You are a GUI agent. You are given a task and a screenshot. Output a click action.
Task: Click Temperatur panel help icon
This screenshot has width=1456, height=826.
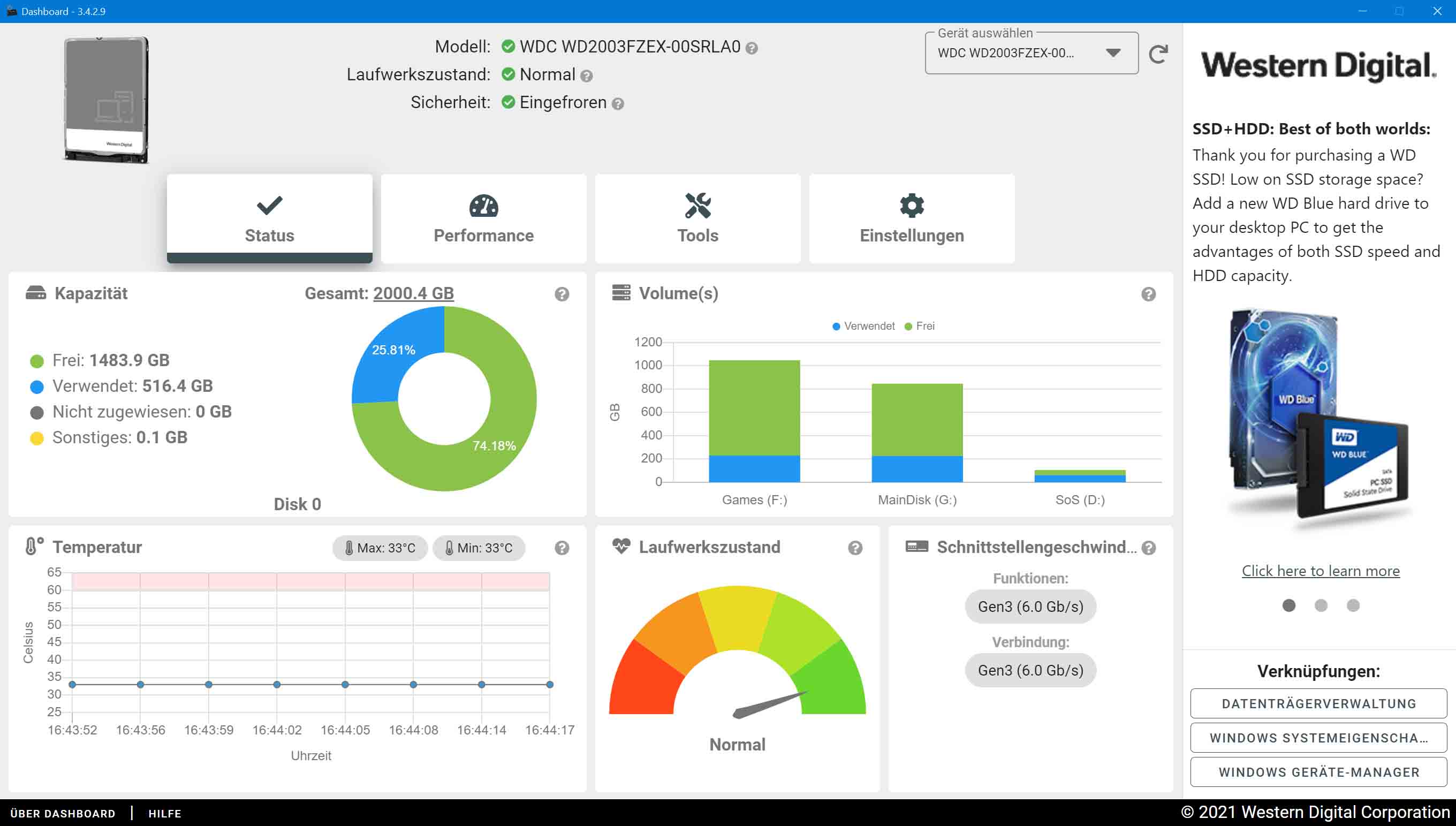coord(562,548)
